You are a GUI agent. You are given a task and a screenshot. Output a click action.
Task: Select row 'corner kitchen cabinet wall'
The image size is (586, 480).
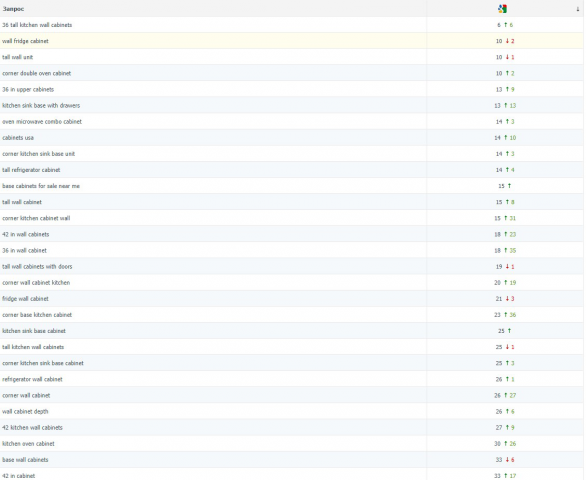point(292,218)
